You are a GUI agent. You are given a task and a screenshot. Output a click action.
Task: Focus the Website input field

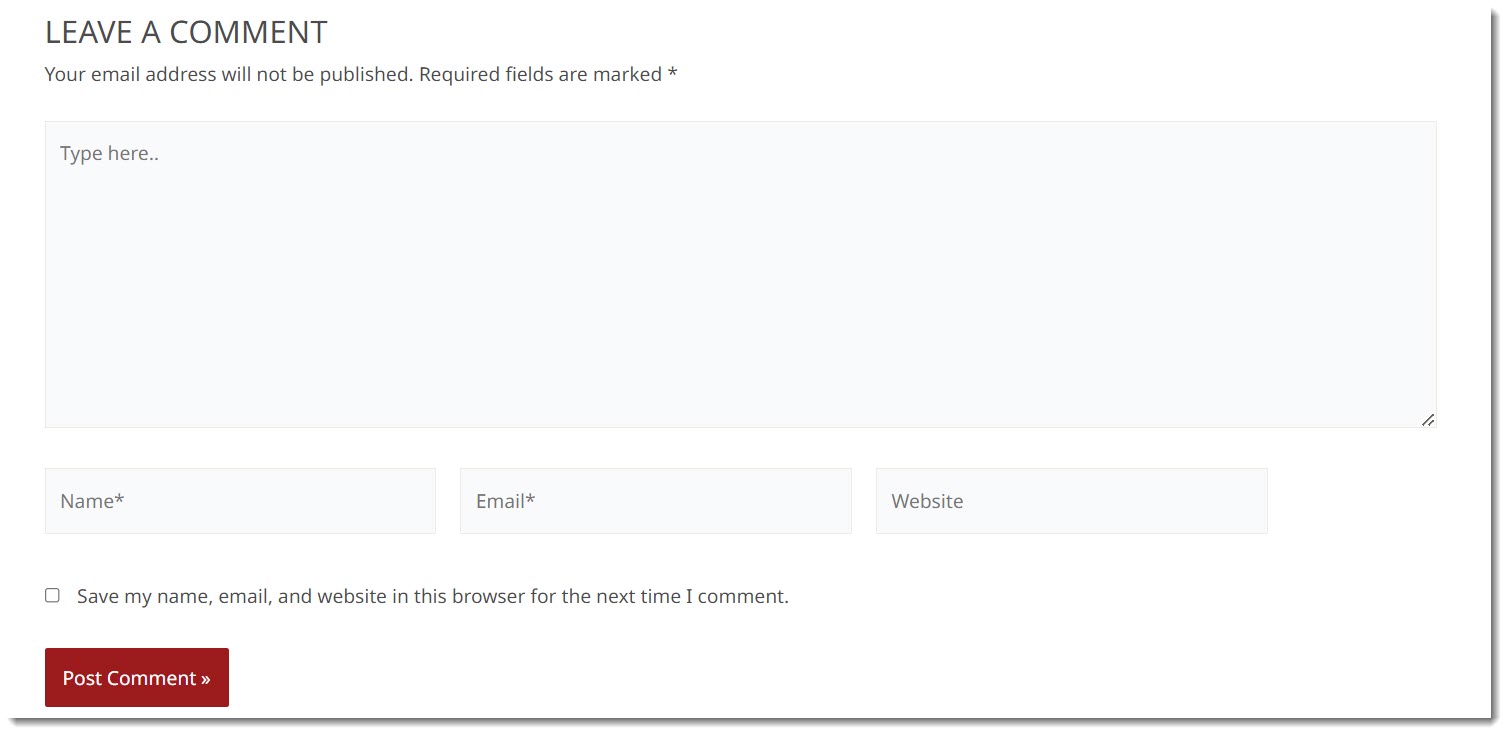coord(1072,501)
